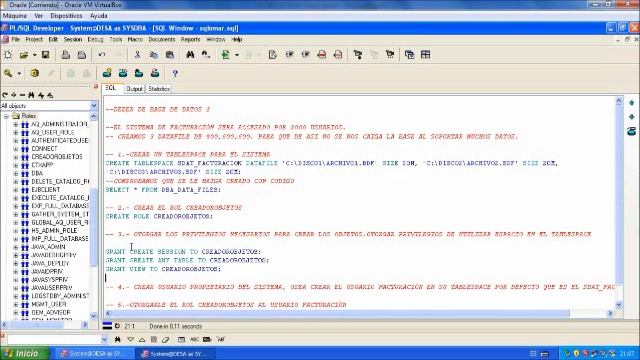Paste from clipboard using the paste toolbar icon

(170, 55)
